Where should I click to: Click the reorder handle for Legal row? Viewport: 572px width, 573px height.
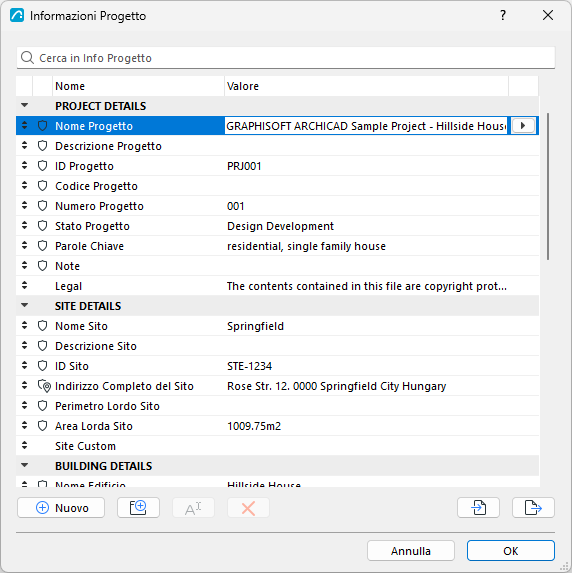point(24,285)
